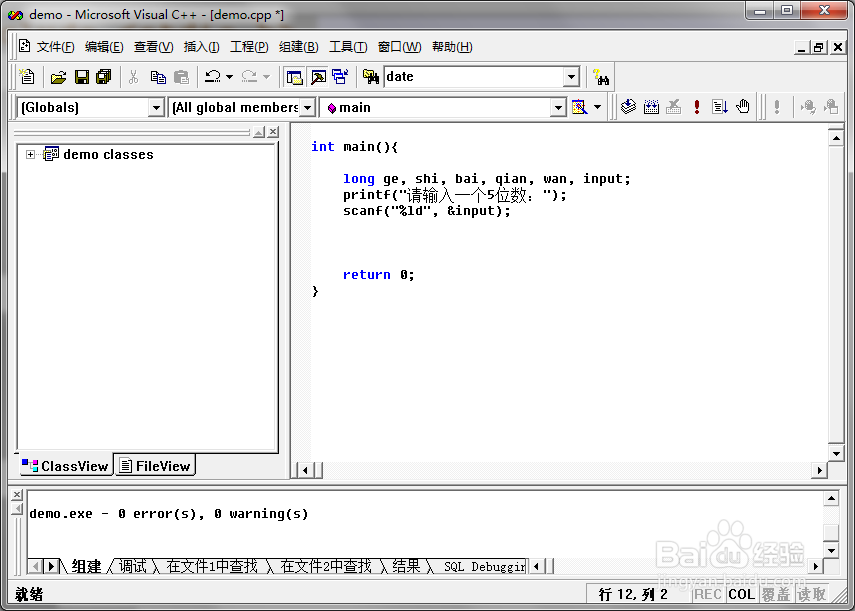Open the (Globals) class dropdown
Screen dimensions: 855x611
coord(156,107)
